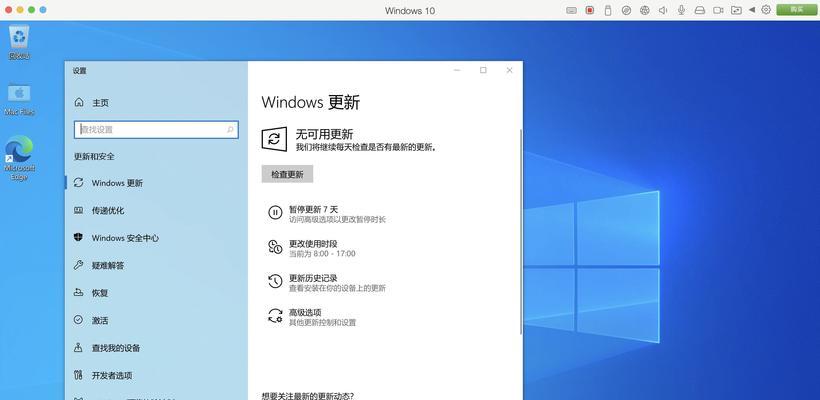Click the 查看安装在你的设备上的更新 text
The height and width of the screenshot is (400, 820).
[337, 288]
